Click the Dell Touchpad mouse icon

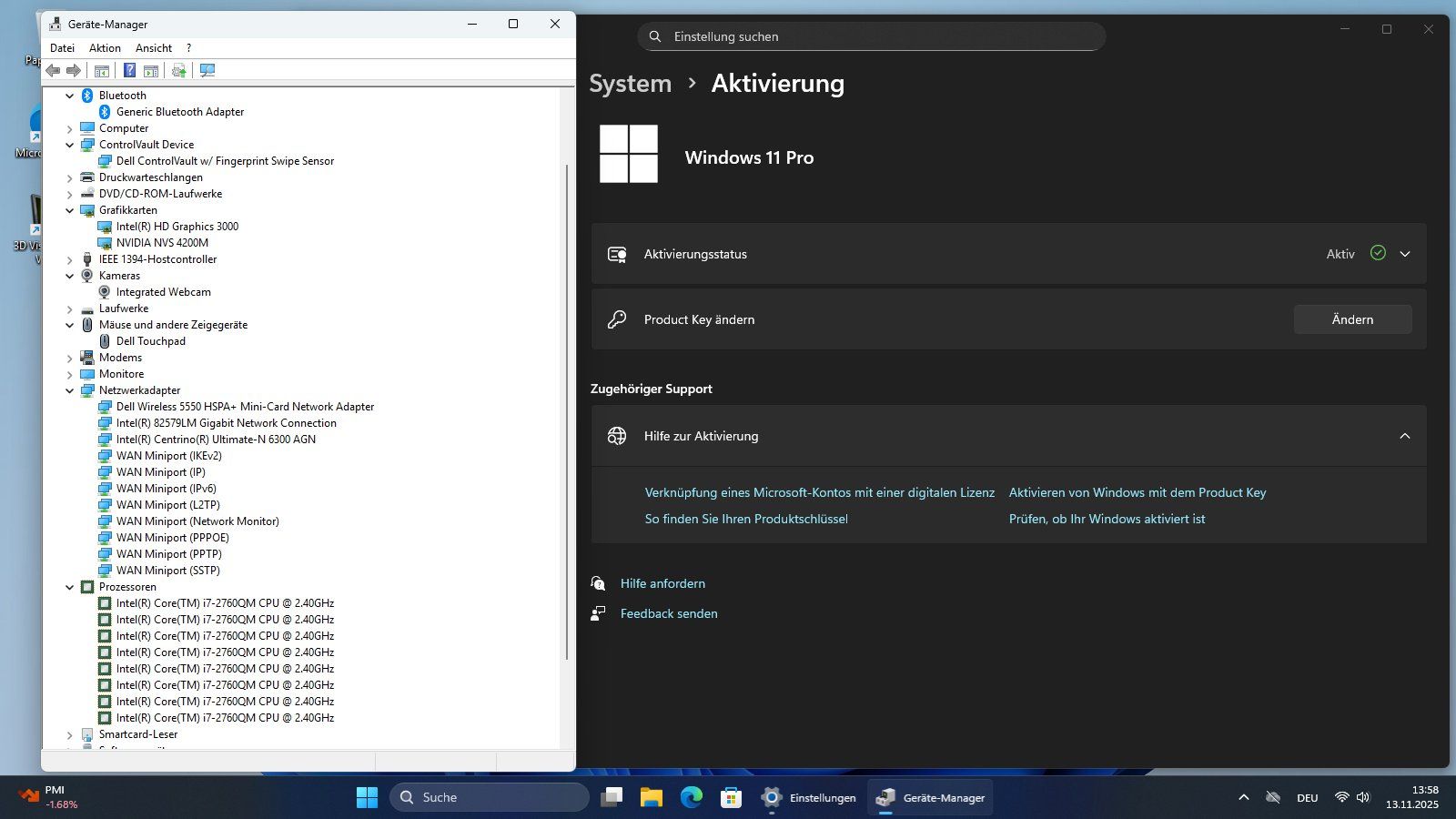105,341
